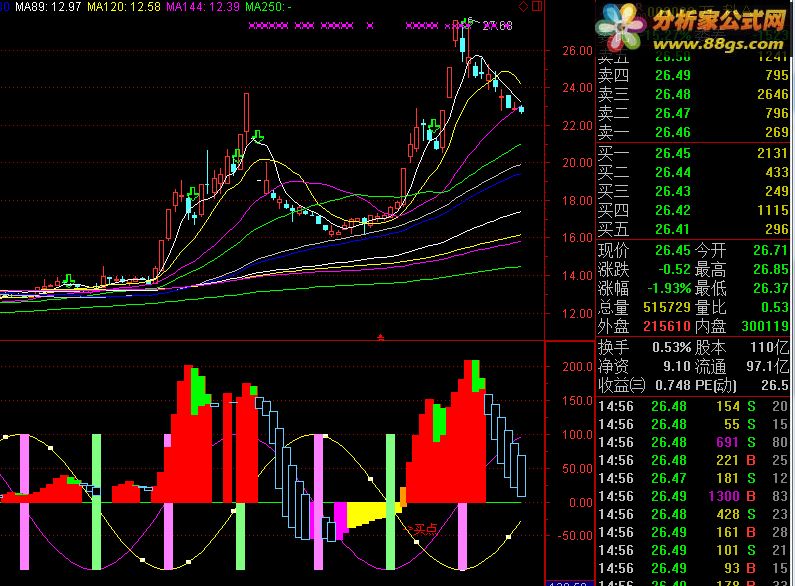Click the 14.00 price axis label
Viewport: 795px width, 586px height.
(577, 276)
